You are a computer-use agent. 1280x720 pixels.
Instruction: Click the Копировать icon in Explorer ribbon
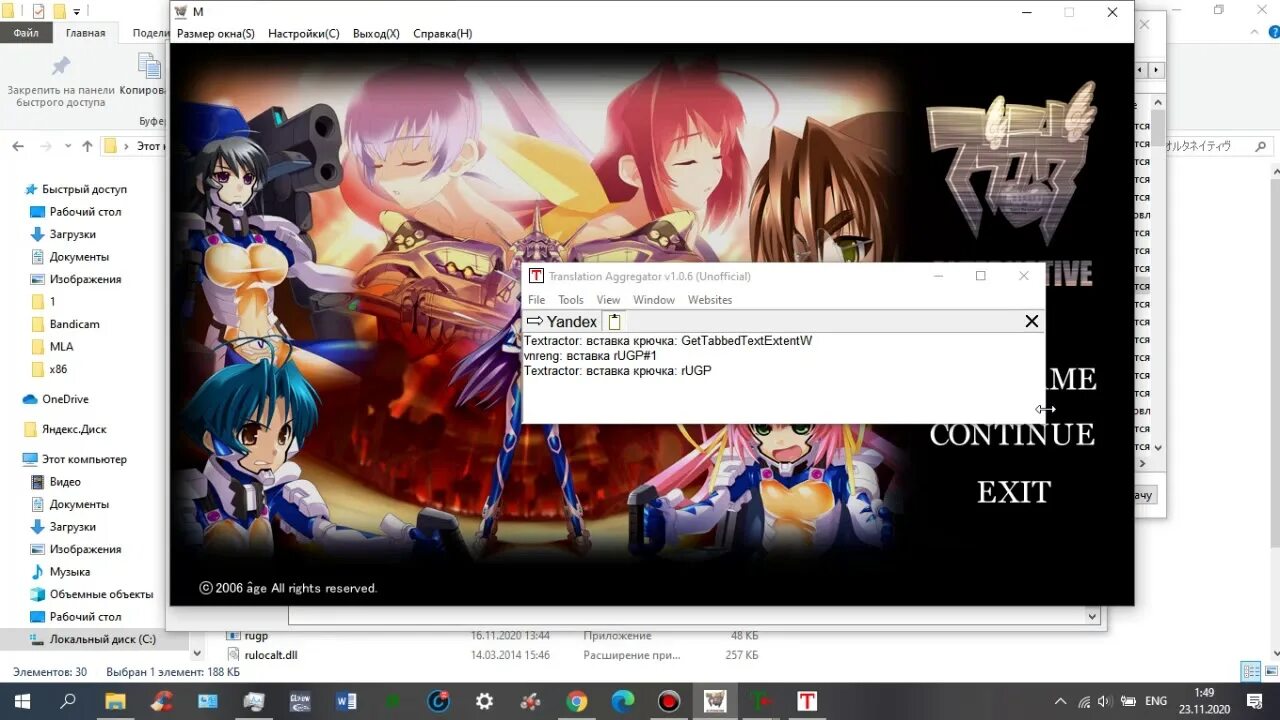150,66
